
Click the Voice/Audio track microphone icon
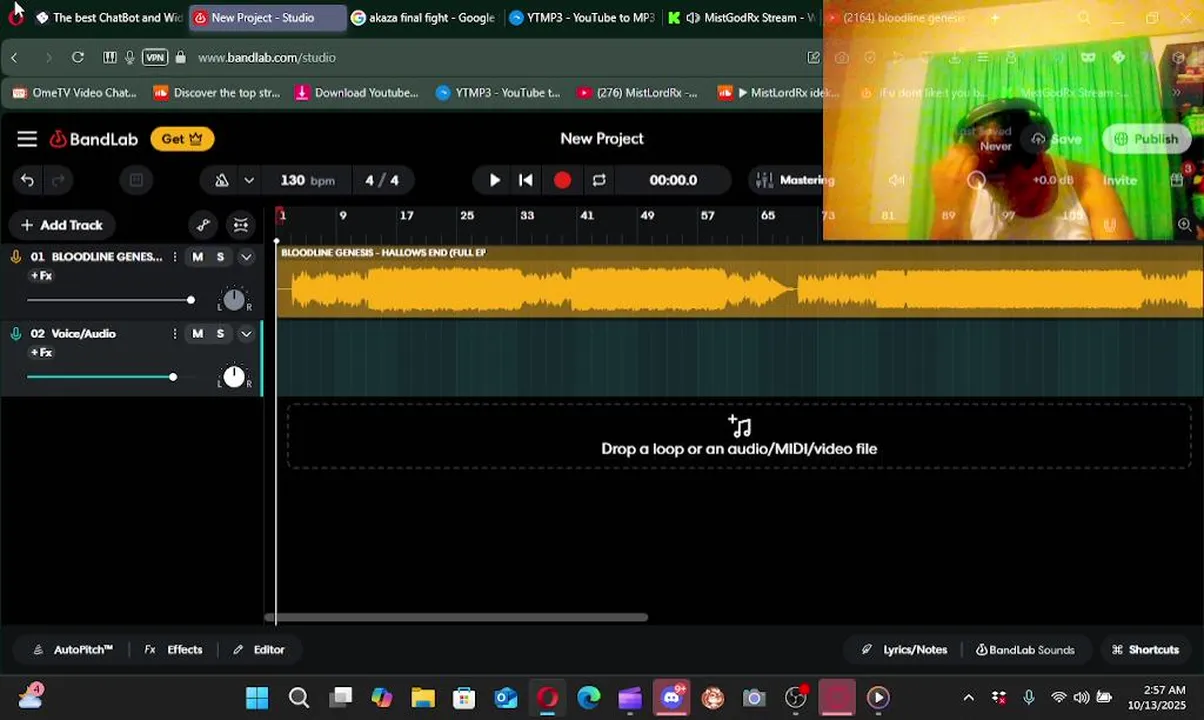(16, 334)
